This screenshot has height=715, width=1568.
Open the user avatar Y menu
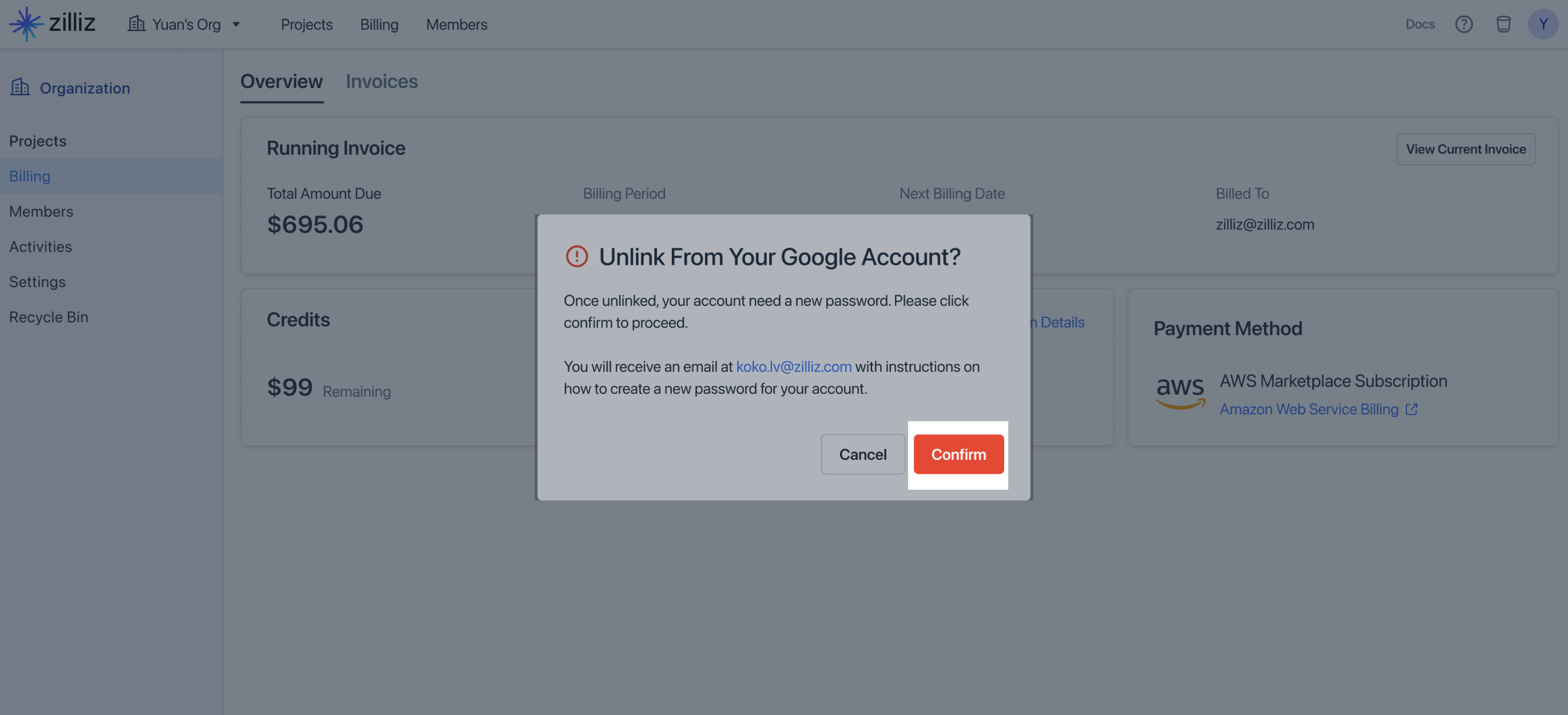(x=1542, y=24)
